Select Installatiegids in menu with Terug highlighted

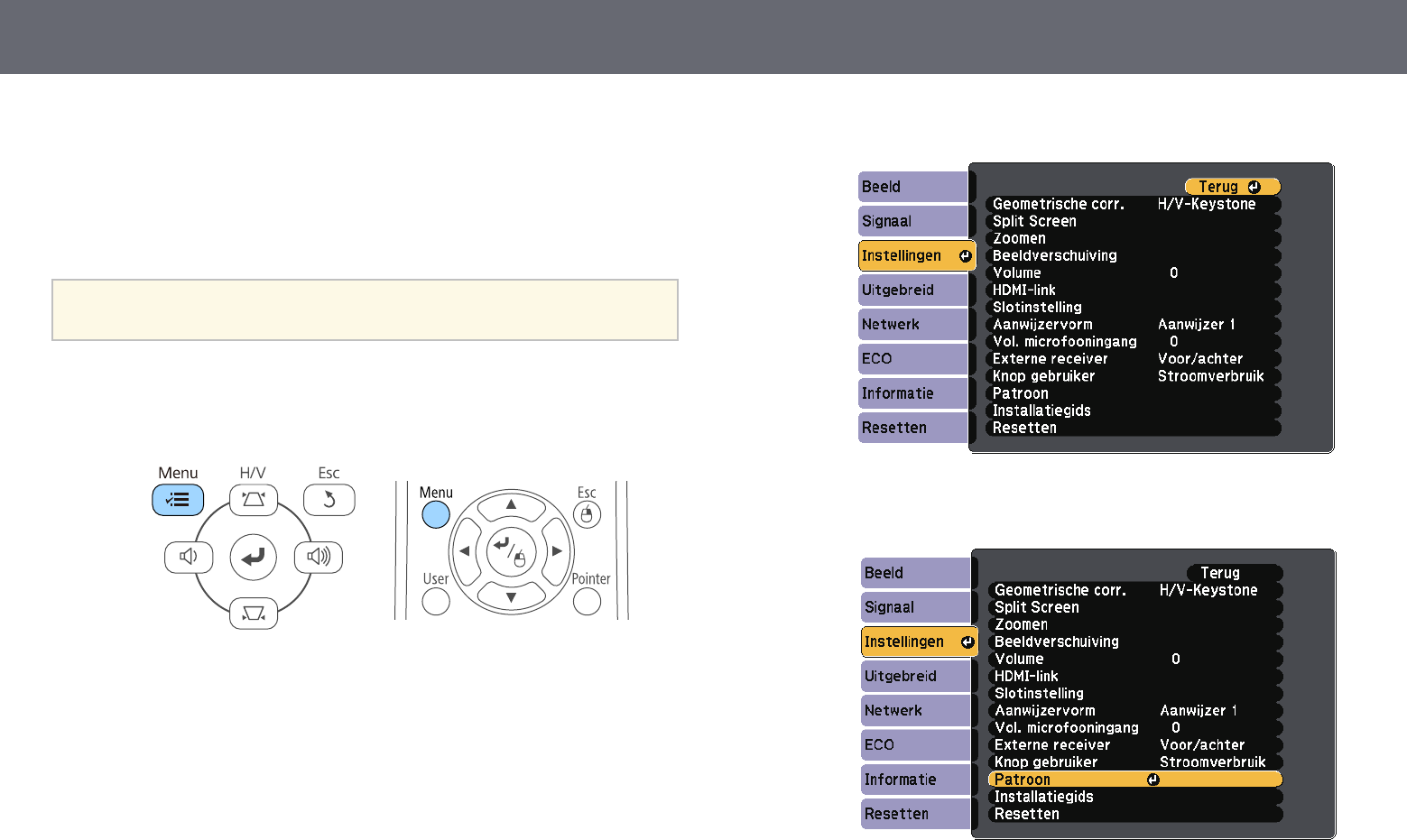1134,411
